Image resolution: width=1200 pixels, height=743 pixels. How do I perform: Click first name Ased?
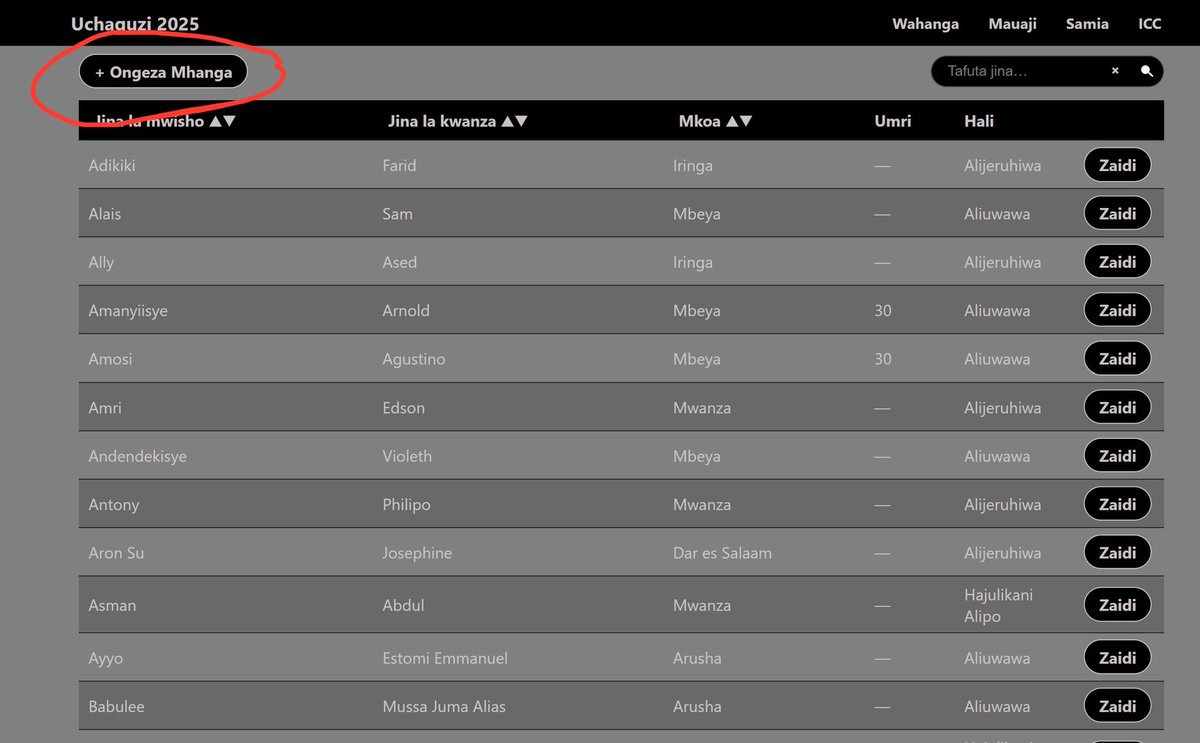(x=400, y=263)
